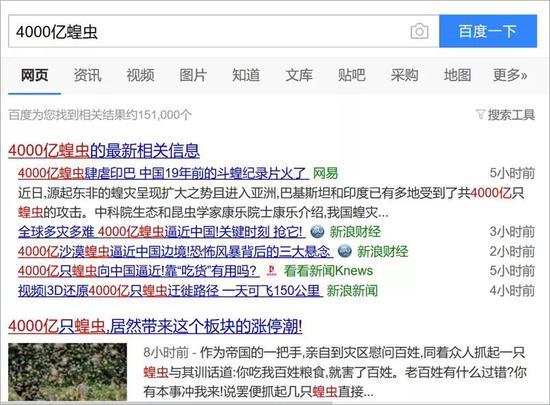Open the 图片 tab
550x405 pixels.
tap(193, 75)
